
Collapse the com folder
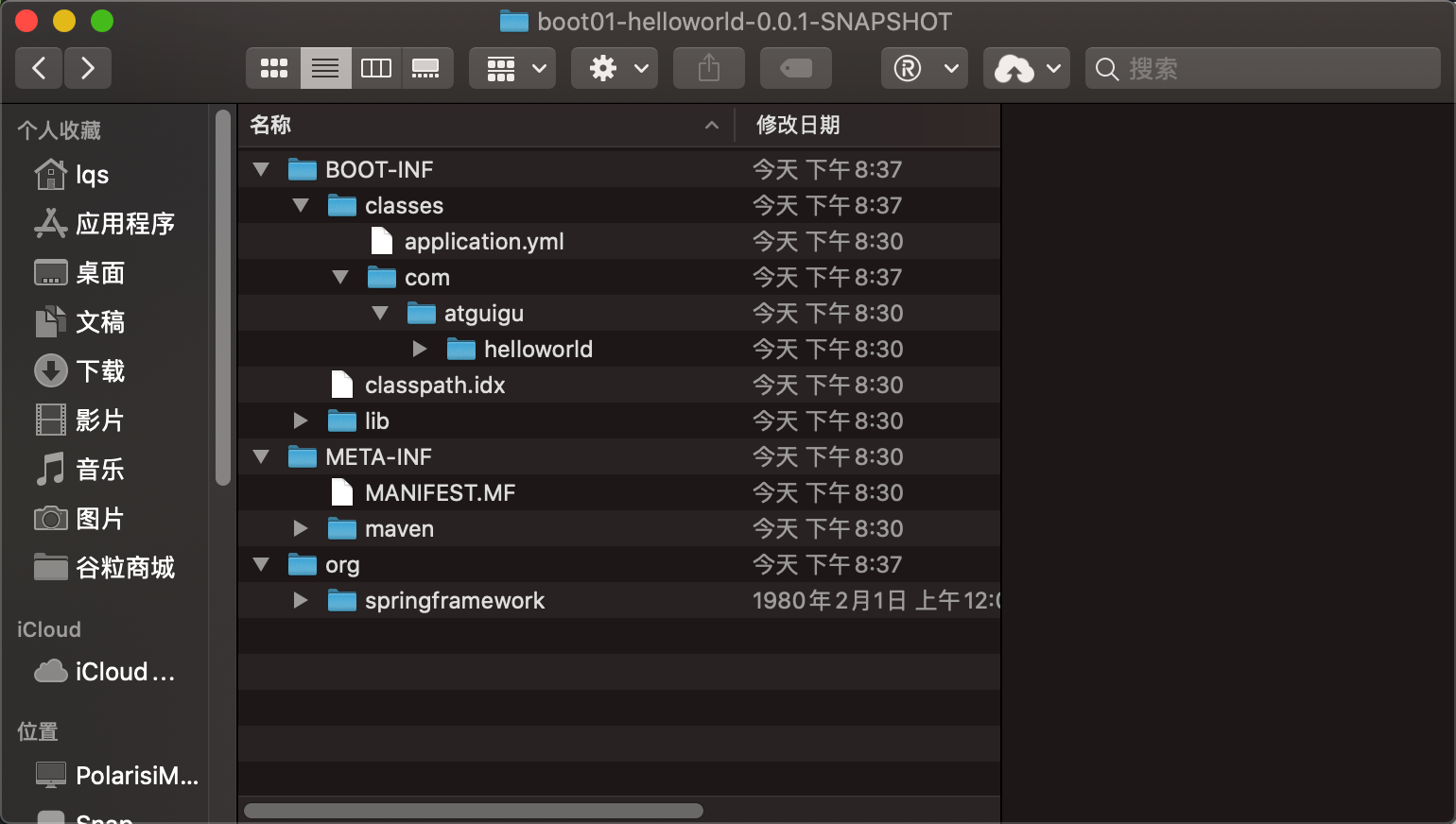click(x=341, y=278)
